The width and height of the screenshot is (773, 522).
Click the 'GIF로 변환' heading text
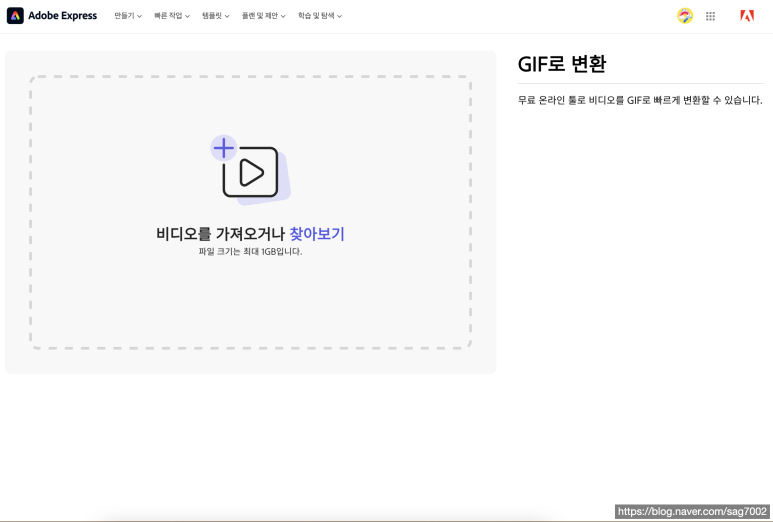point(562,64)
